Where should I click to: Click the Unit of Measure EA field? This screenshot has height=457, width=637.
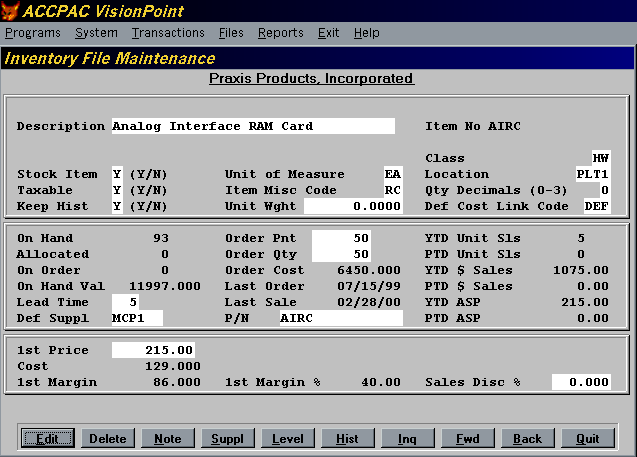point(393,174)
